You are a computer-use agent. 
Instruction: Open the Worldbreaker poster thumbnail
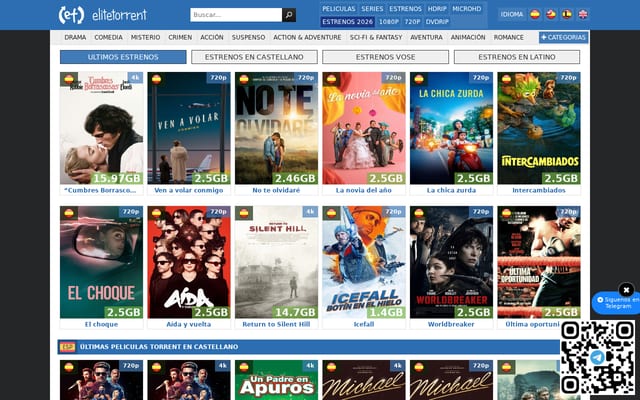[451, 262]
